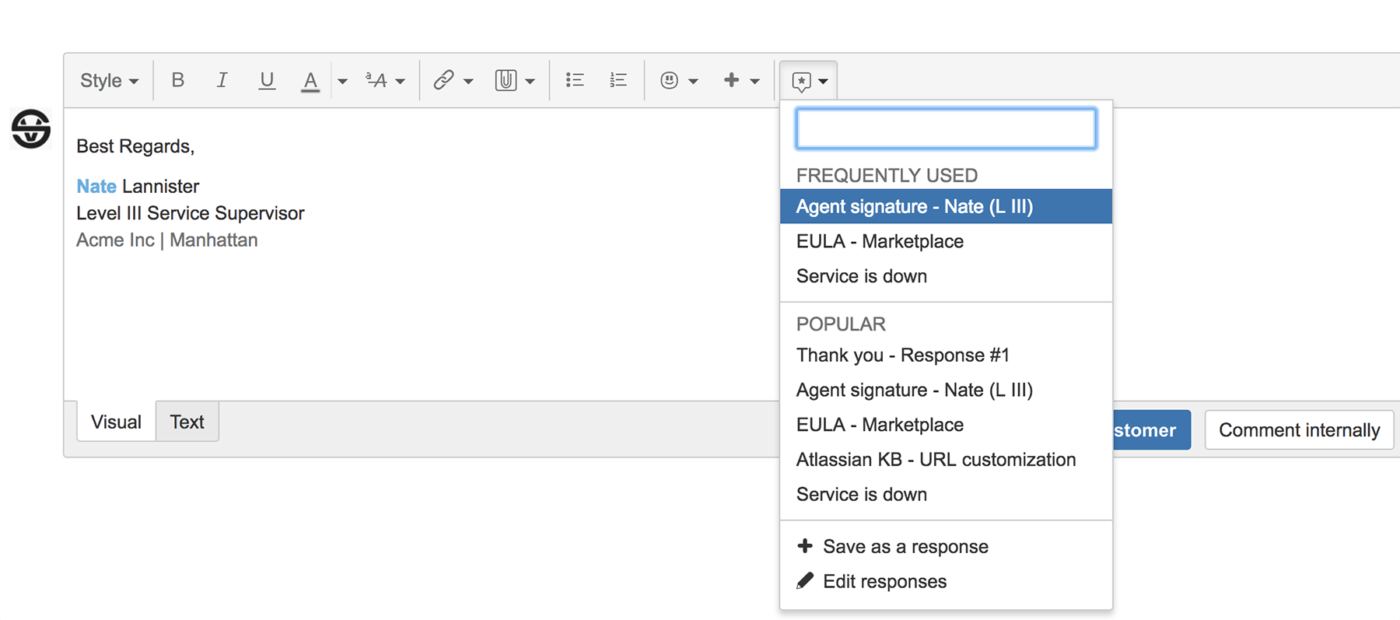Insert a numbered list

click(x=619, y=81)
